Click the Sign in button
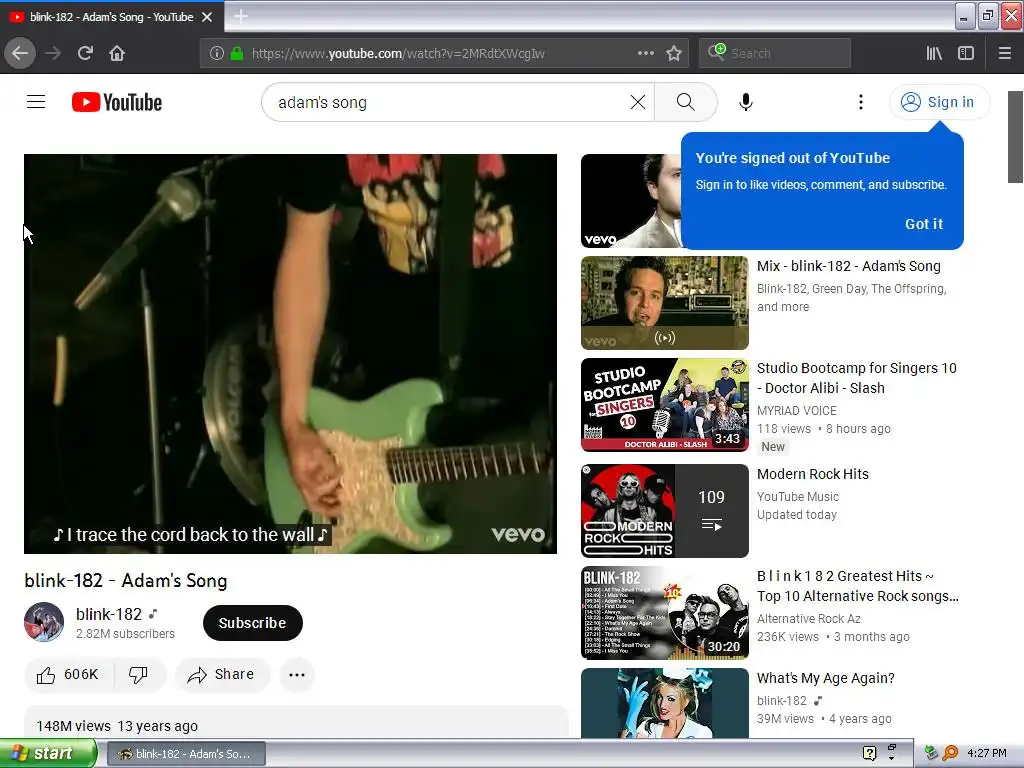Screen dimensions: 1024x768 [939, 102]
